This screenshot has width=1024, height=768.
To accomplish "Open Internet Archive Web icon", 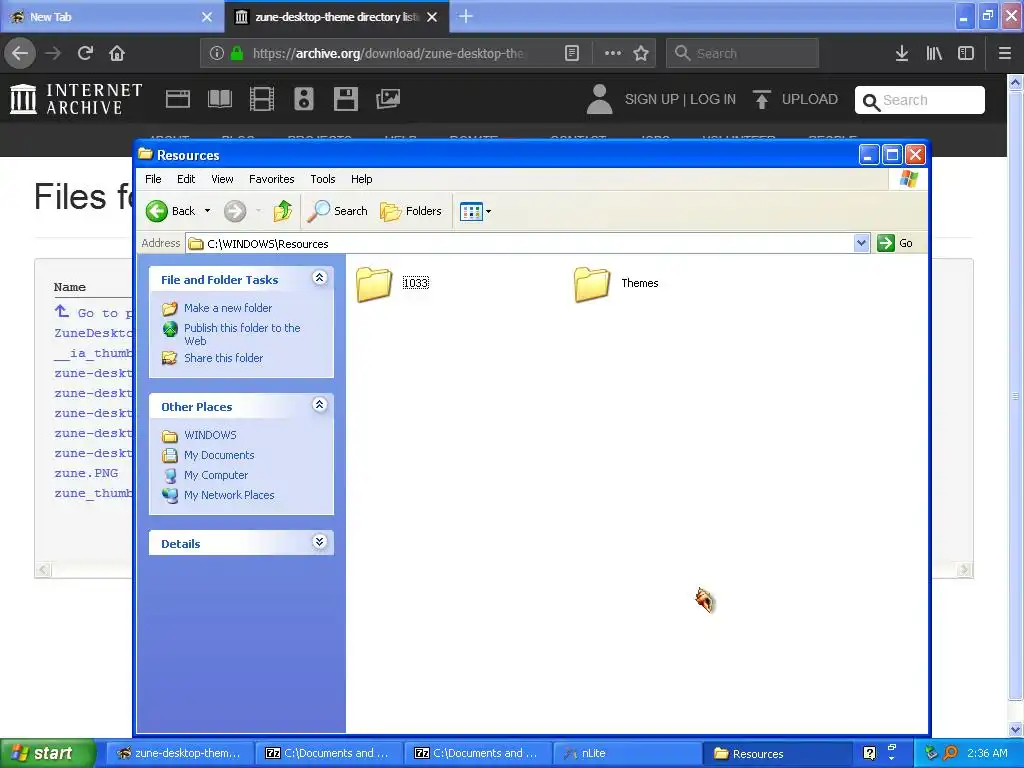I will click(x=178, y=99).
